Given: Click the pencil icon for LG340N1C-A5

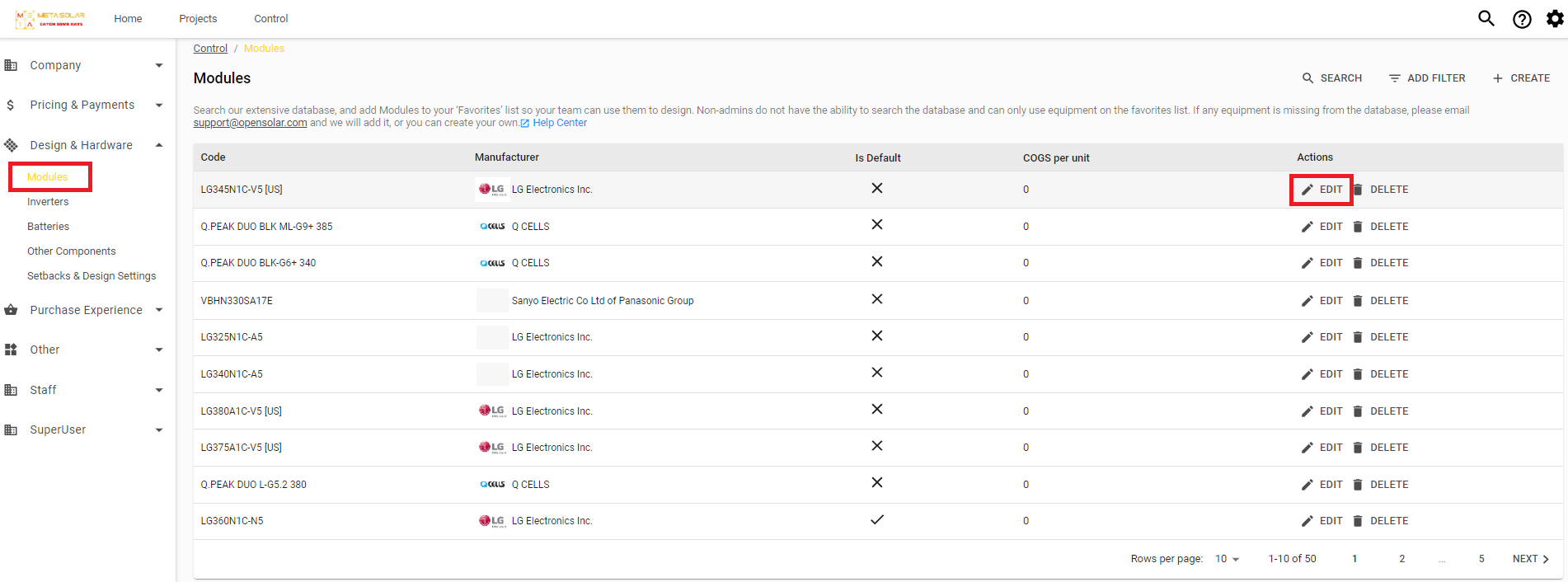Looking at the screenshot, I should point(1307,374).
